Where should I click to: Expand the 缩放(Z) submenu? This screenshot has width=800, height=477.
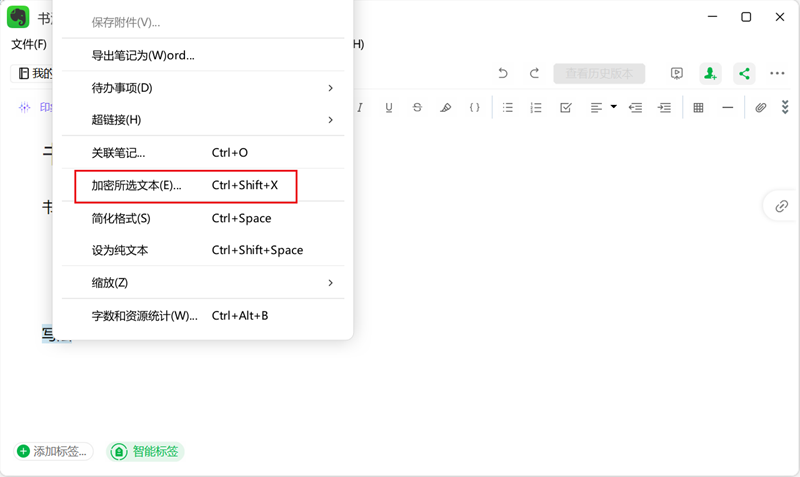(x=203, y=283)
